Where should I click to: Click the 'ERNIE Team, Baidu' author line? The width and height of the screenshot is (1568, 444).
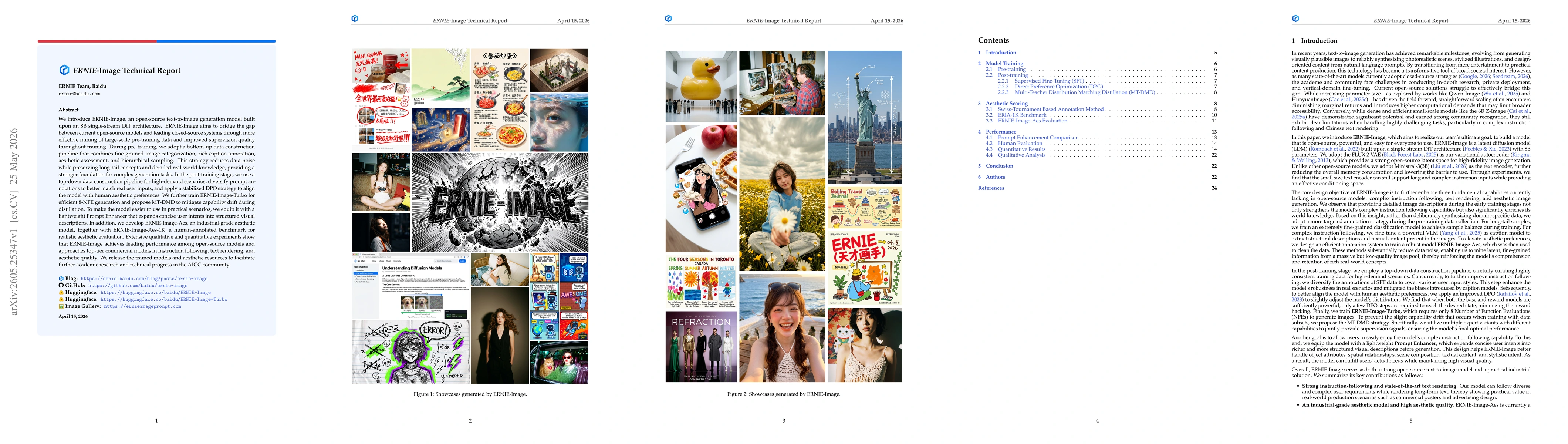82,87
